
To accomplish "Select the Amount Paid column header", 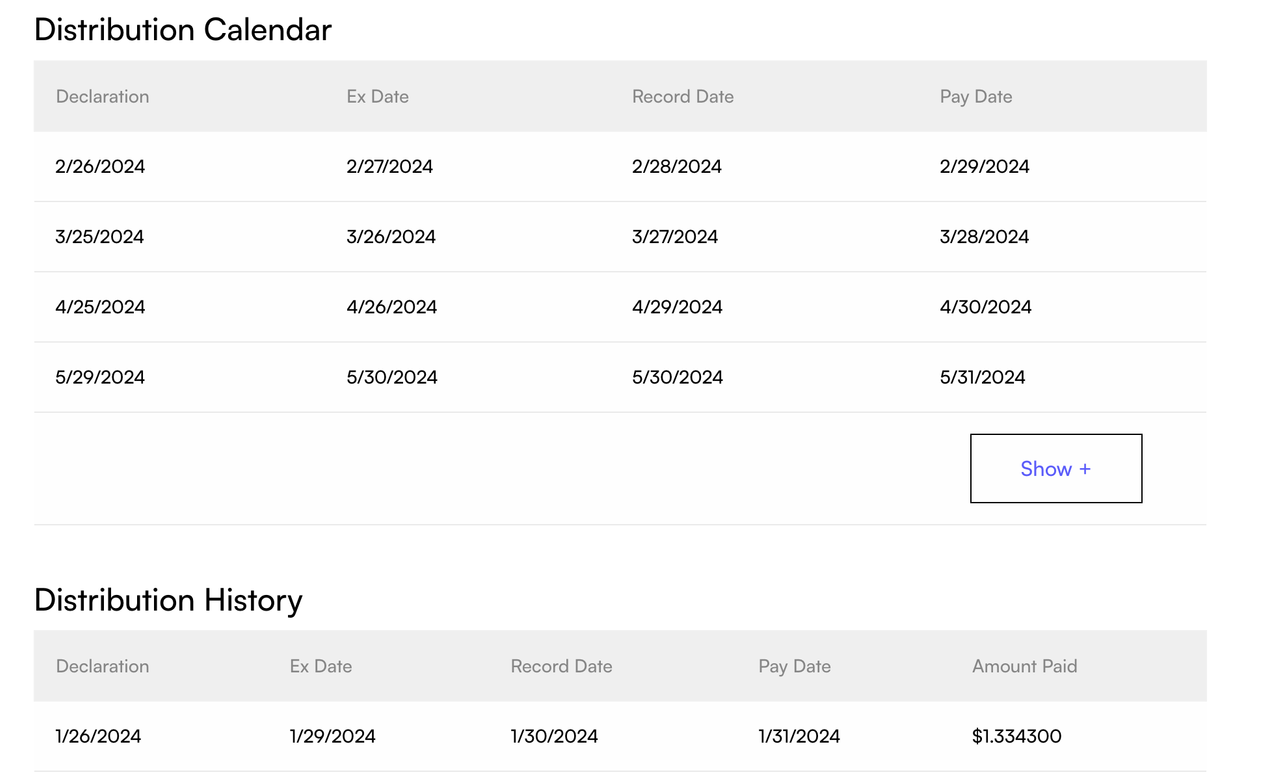I will coord(1024,666).
